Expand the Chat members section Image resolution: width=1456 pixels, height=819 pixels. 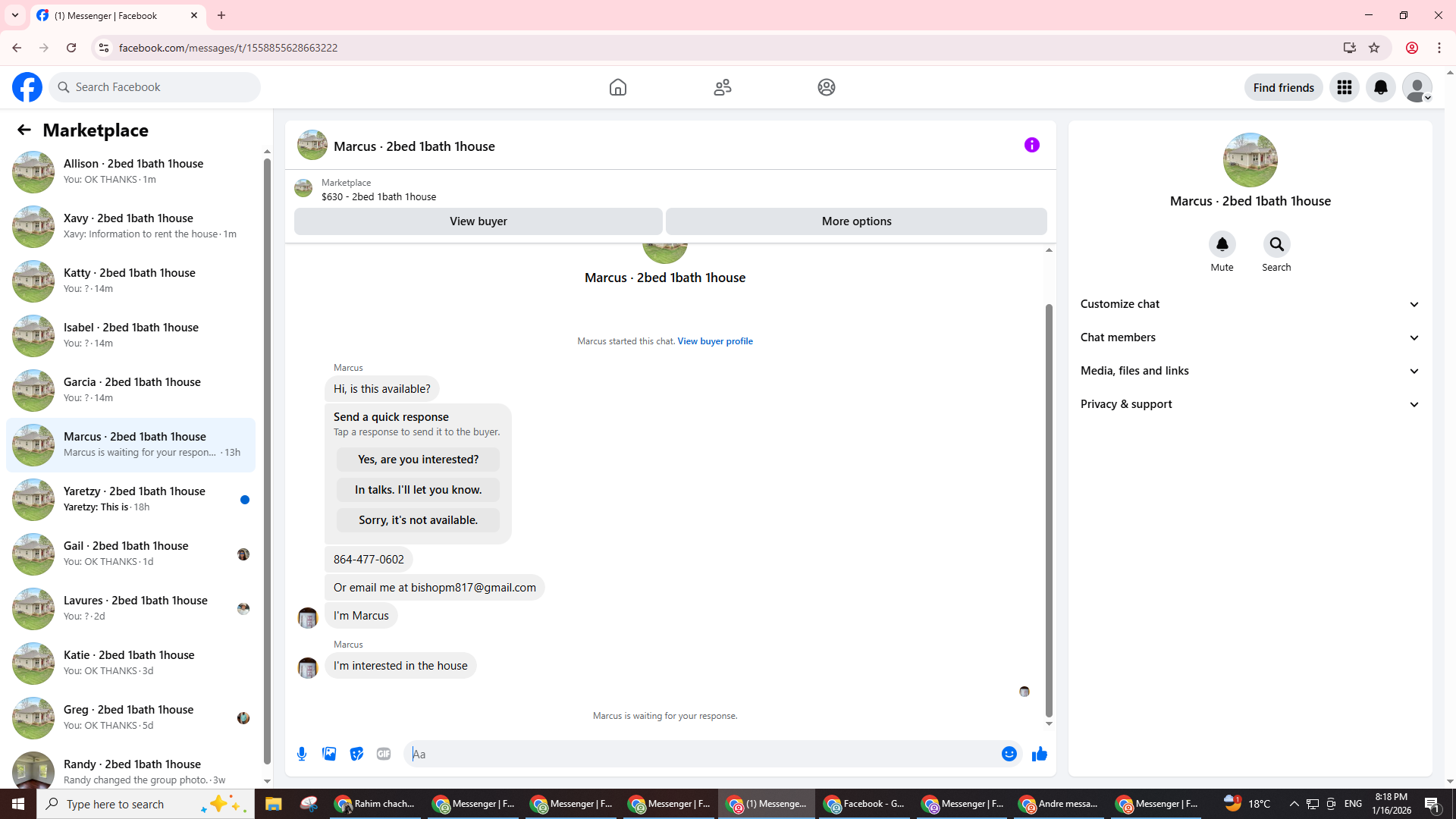tap(1250, 337)
